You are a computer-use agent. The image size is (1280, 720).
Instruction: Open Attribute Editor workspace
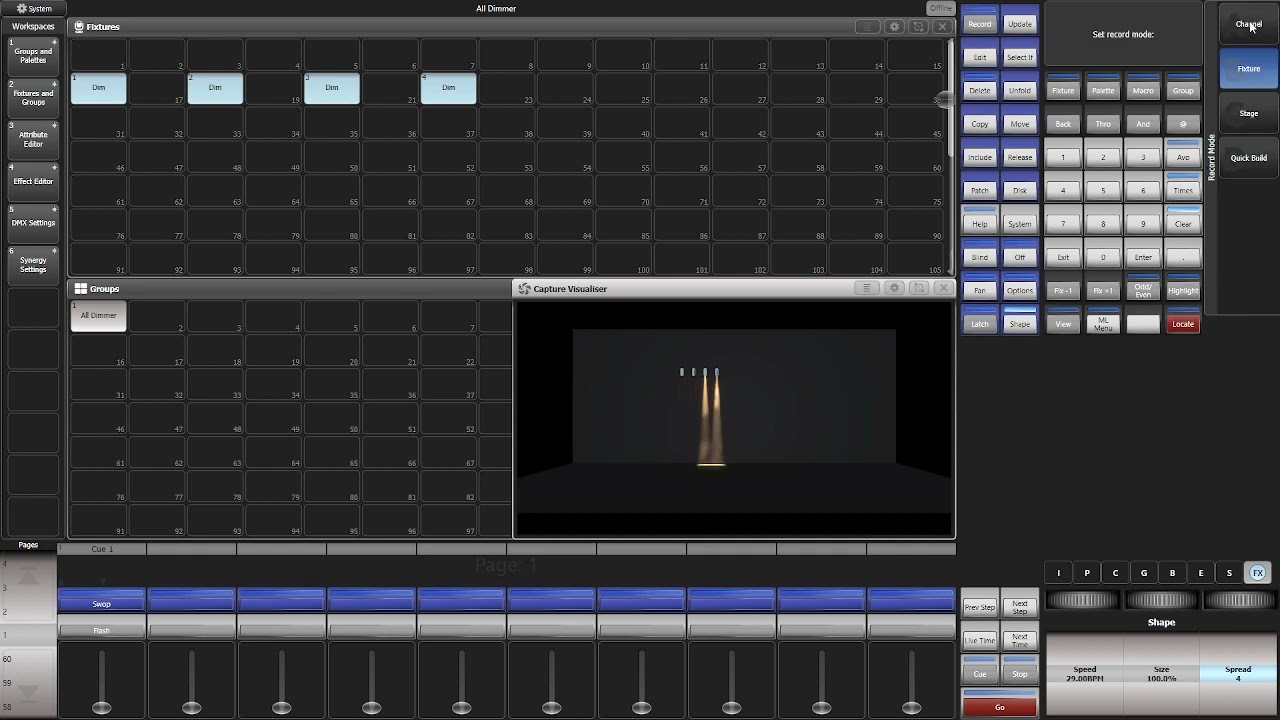coord(33,139)
